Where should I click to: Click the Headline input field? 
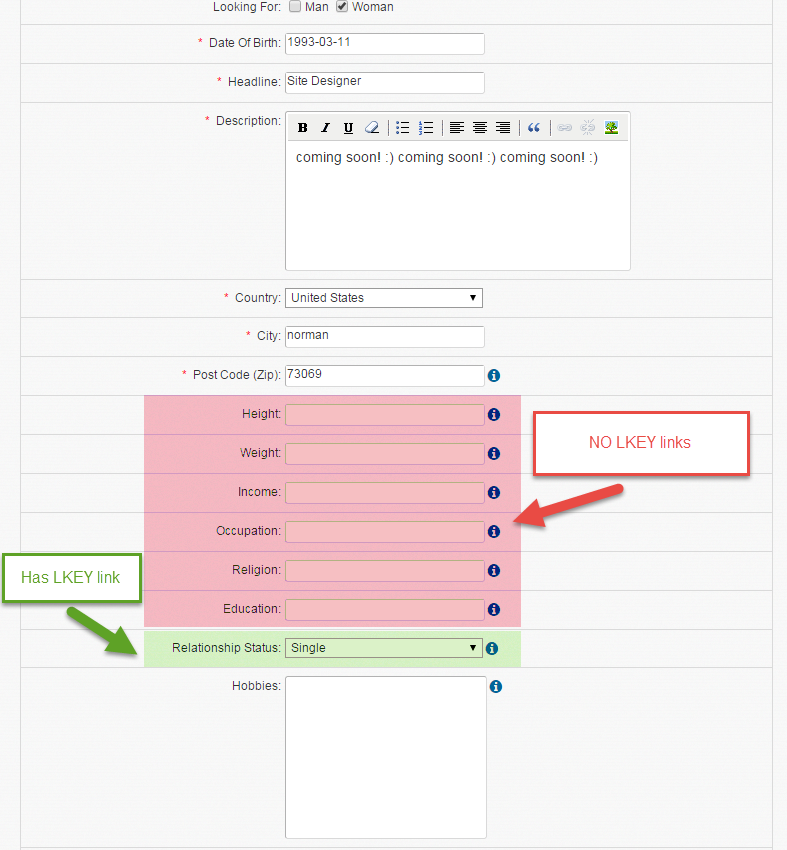(385, 82)
